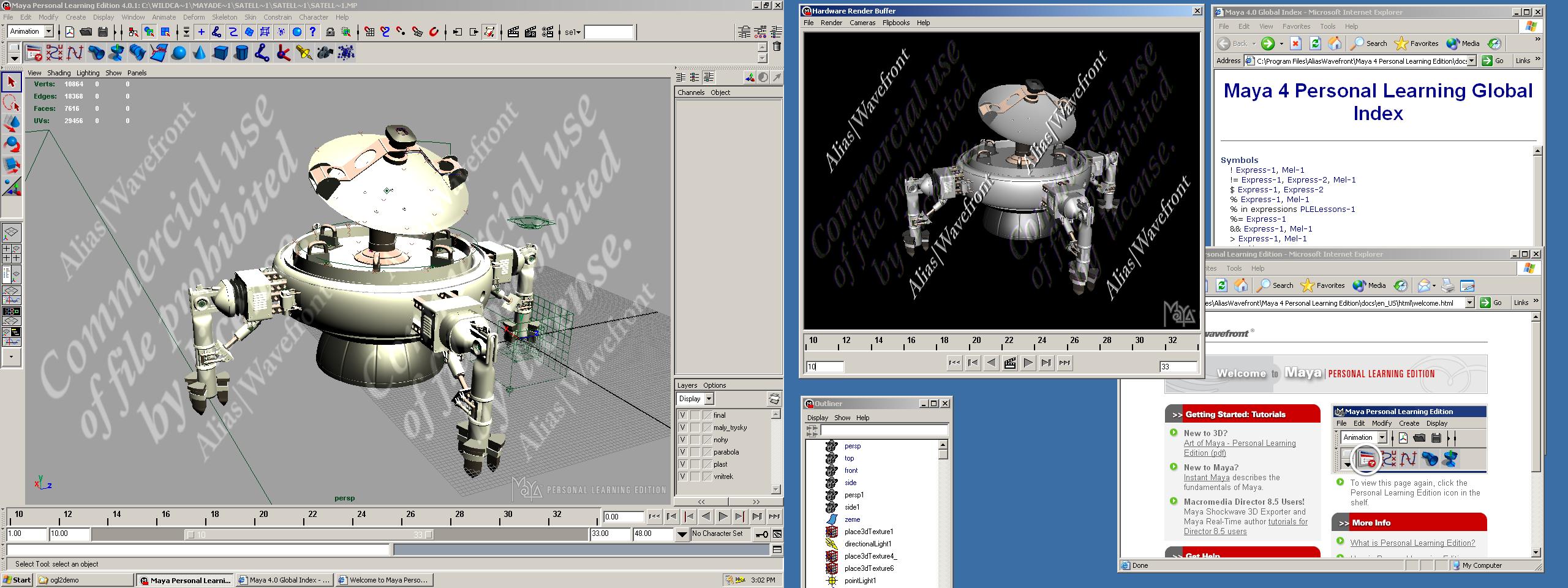Play forward in Maya timeline controls
The height and width of the screenshot is (588, 1568).
tap(723, 516)
